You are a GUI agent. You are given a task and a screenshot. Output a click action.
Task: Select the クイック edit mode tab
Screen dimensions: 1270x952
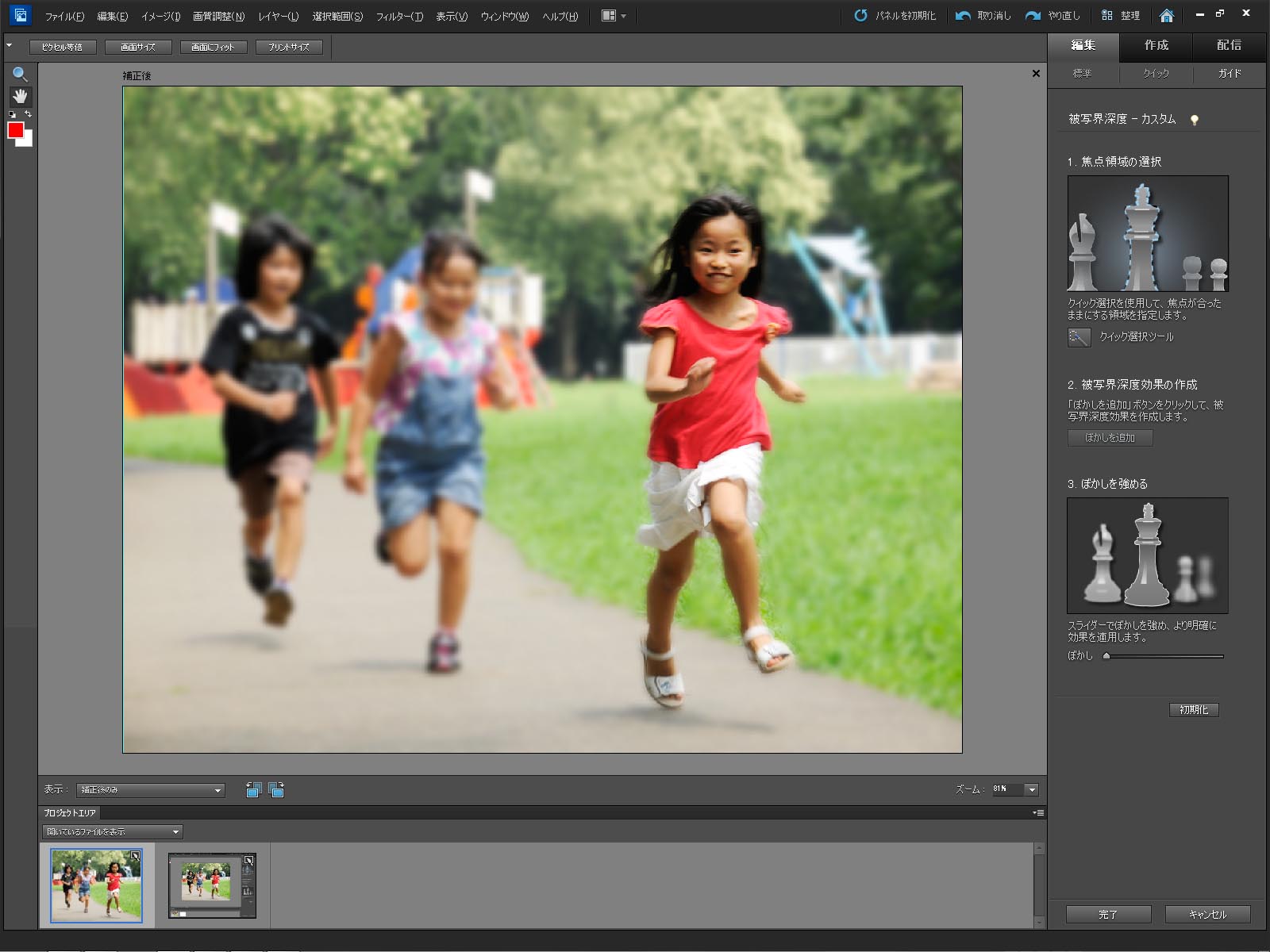click(x=1156, y=74)
